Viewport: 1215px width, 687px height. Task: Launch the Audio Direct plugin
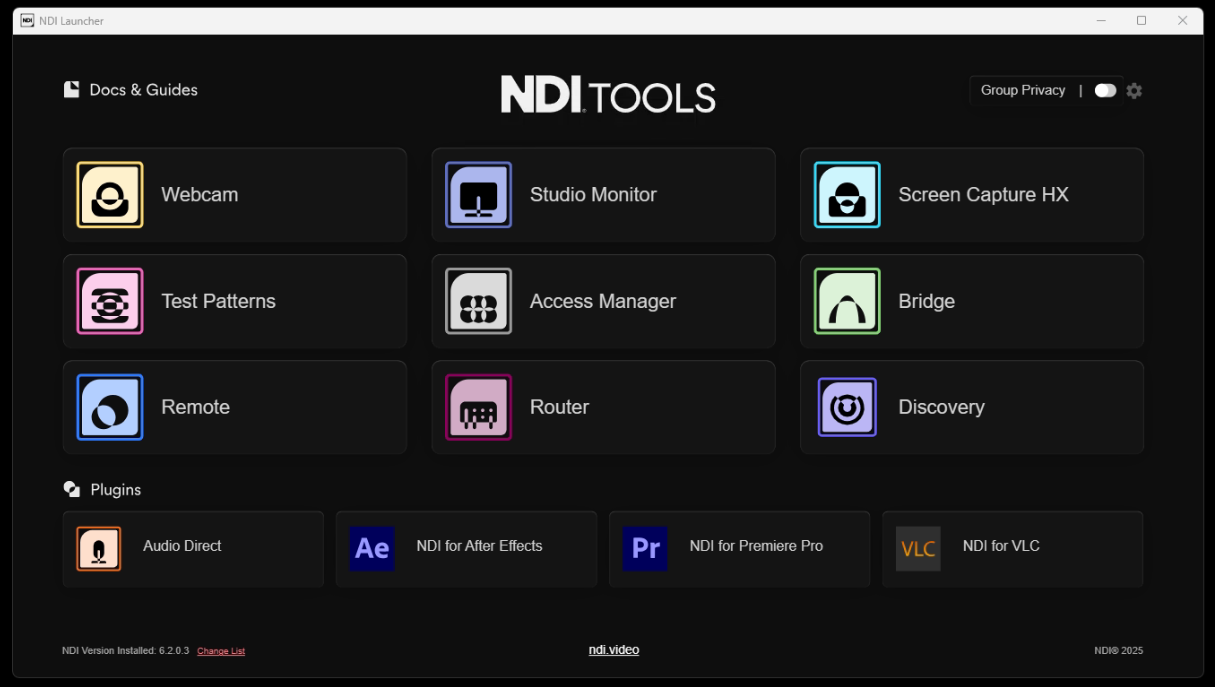pyautogui.click(x=192, y=548)
